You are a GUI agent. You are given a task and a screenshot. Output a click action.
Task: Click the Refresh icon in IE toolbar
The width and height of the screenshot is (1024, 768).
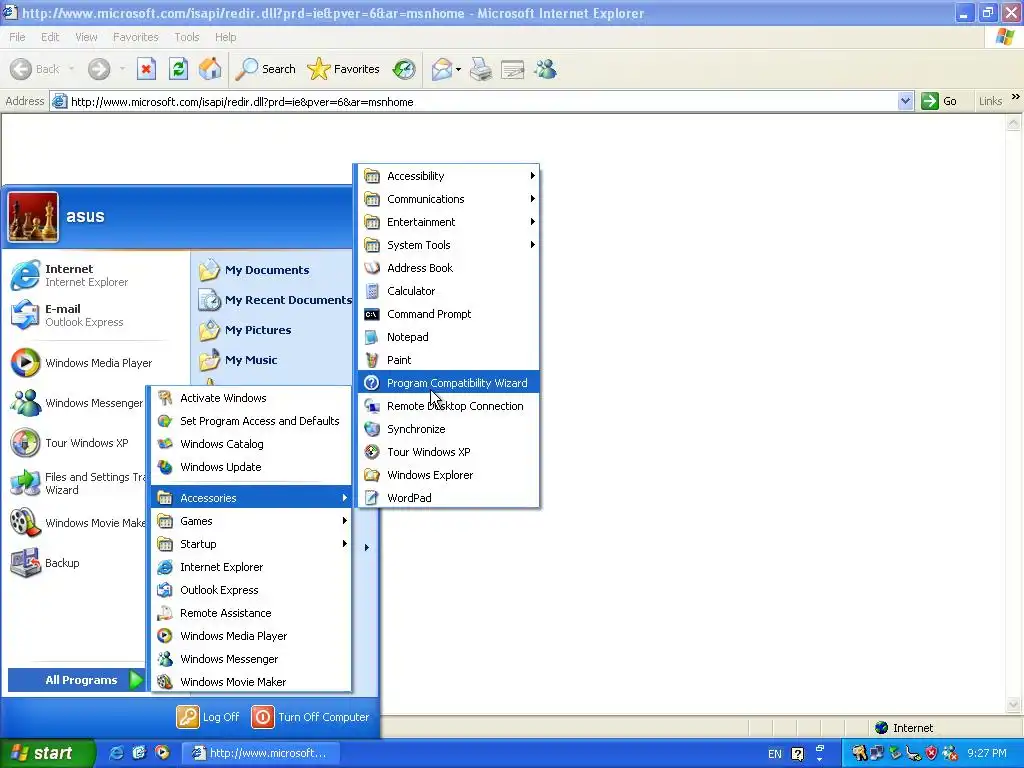pyautogui.click(x=178, y=69)
